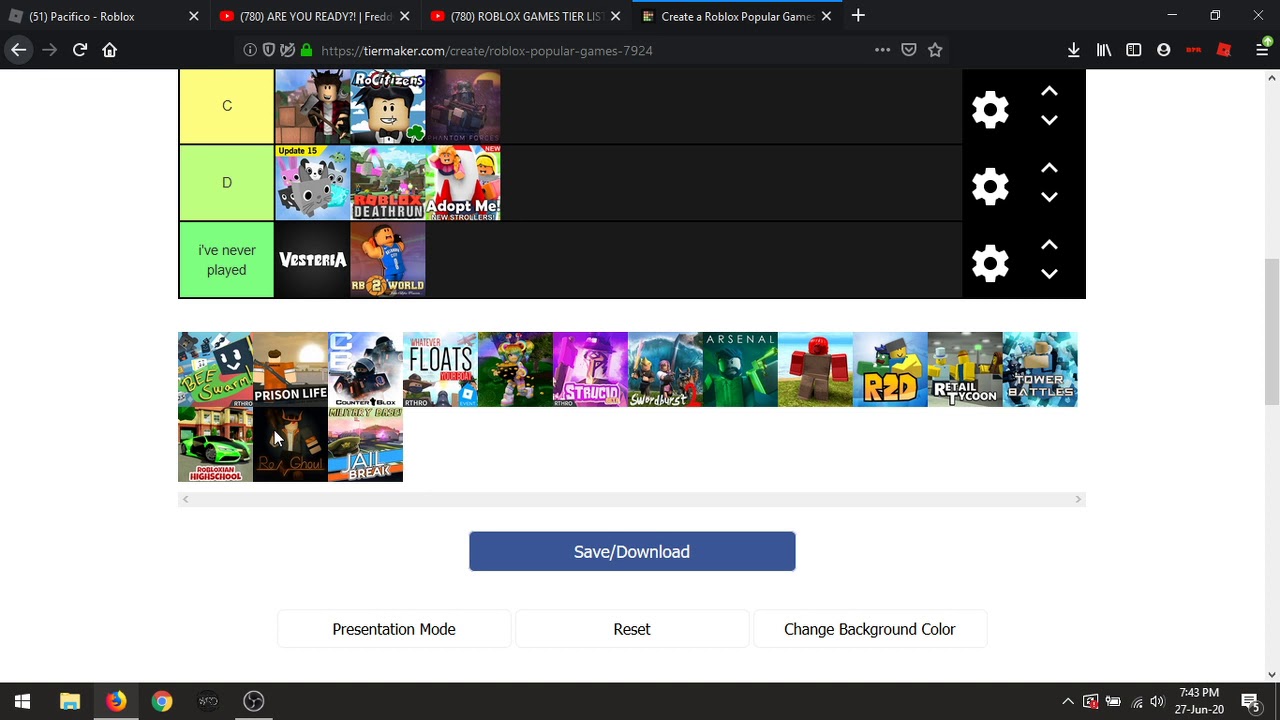Go back to previous page
The image size is (1280, 720).
point(19,50)
